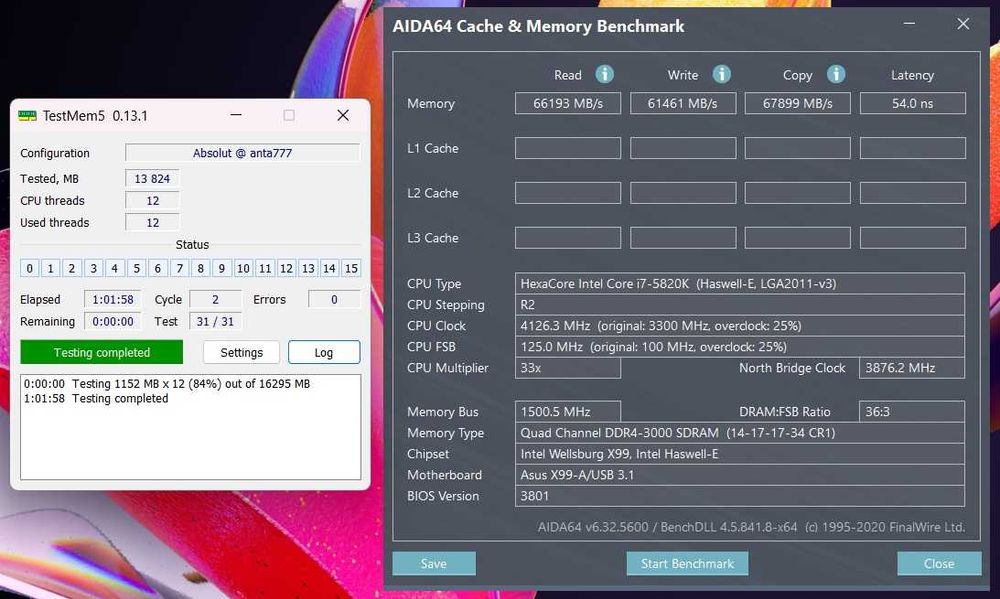The image size is (1000, 599).
Task: Click the Close button at bottom of AIDA64
Action: pyautogui.click(x=939, y=564)
